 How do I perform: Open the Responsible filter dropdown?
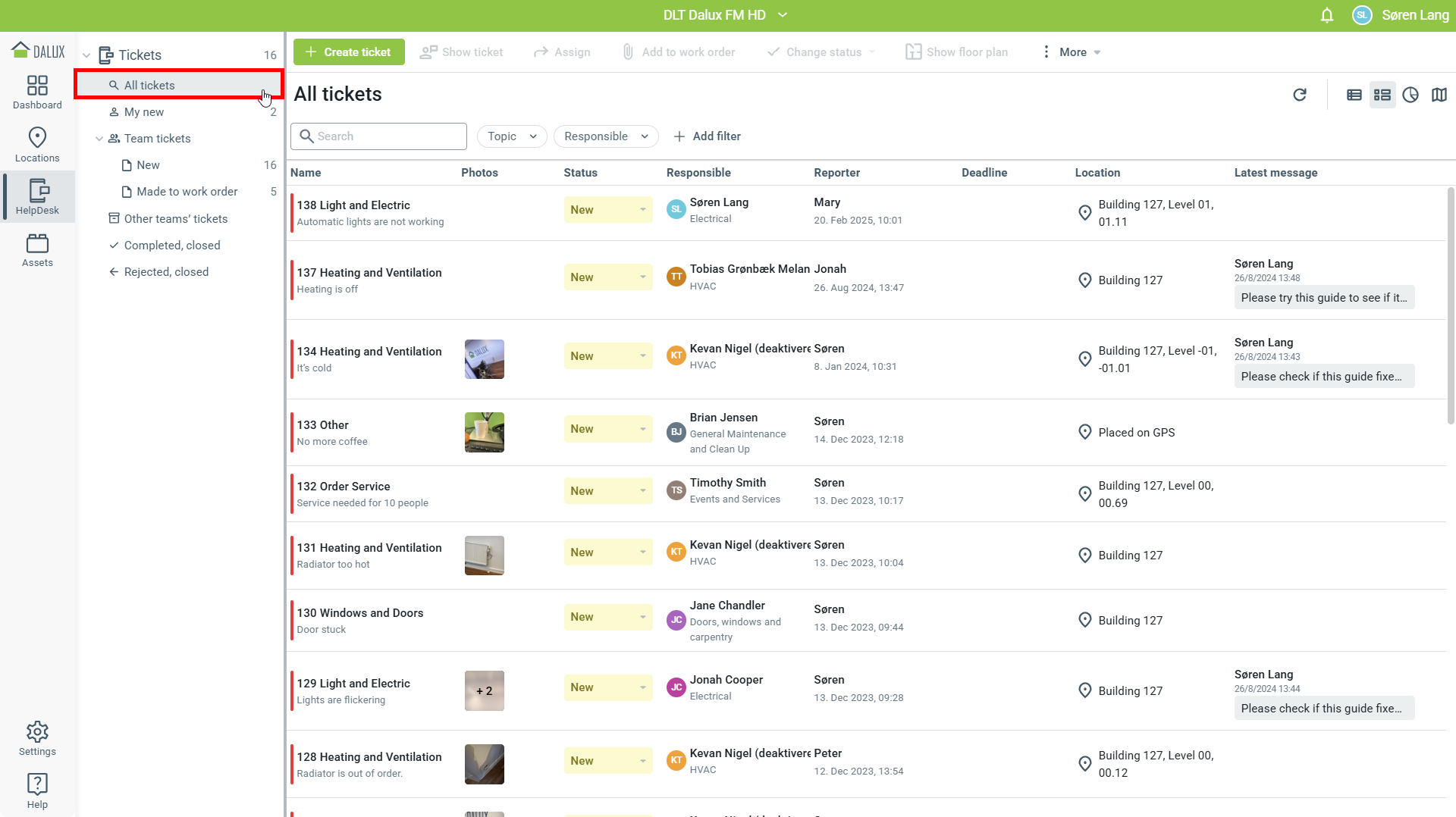(x=605, y=136)
